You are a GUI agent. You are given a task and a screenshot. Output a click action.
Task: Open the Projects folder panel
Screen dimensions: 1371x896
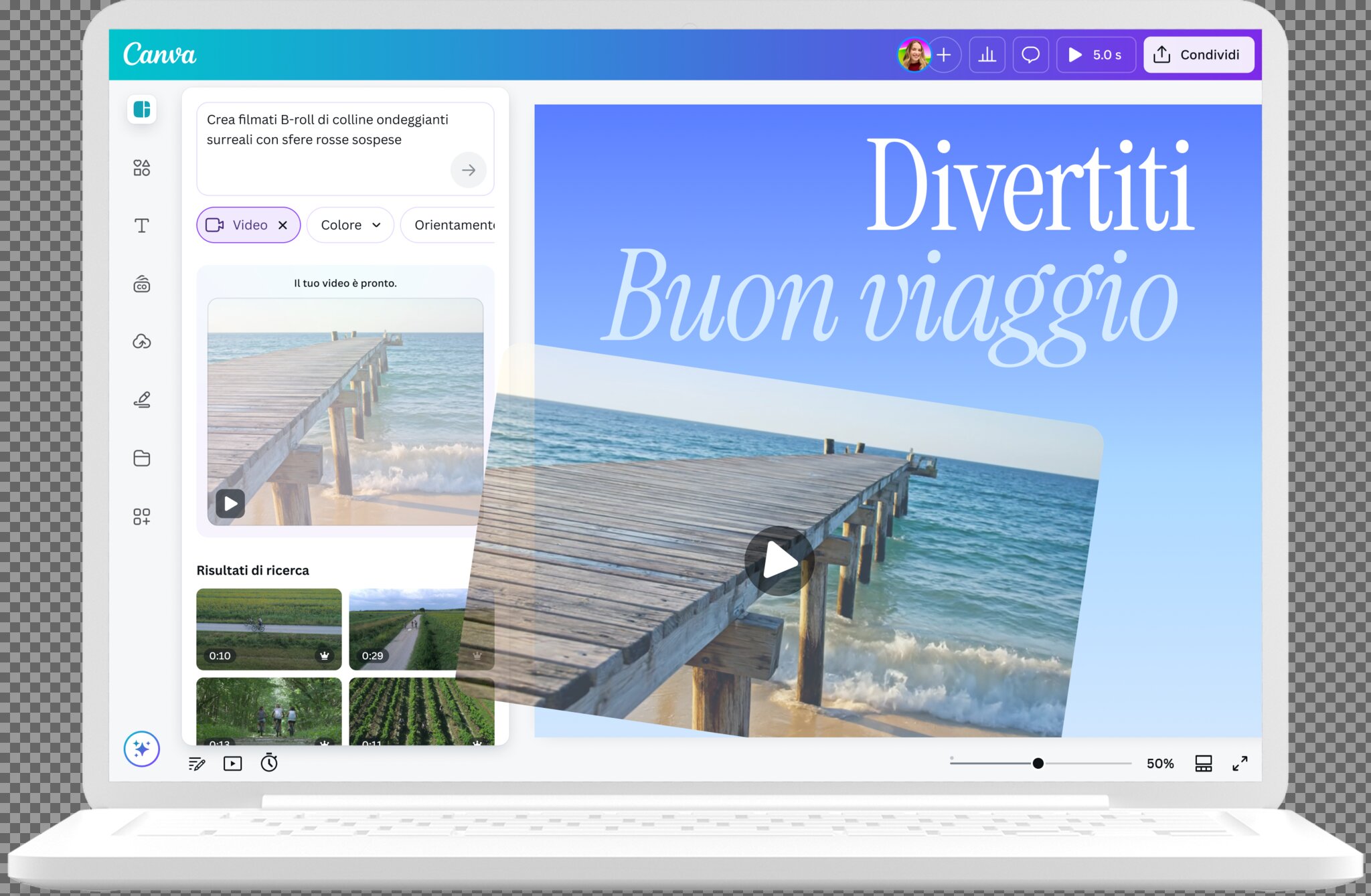point(141,458)
